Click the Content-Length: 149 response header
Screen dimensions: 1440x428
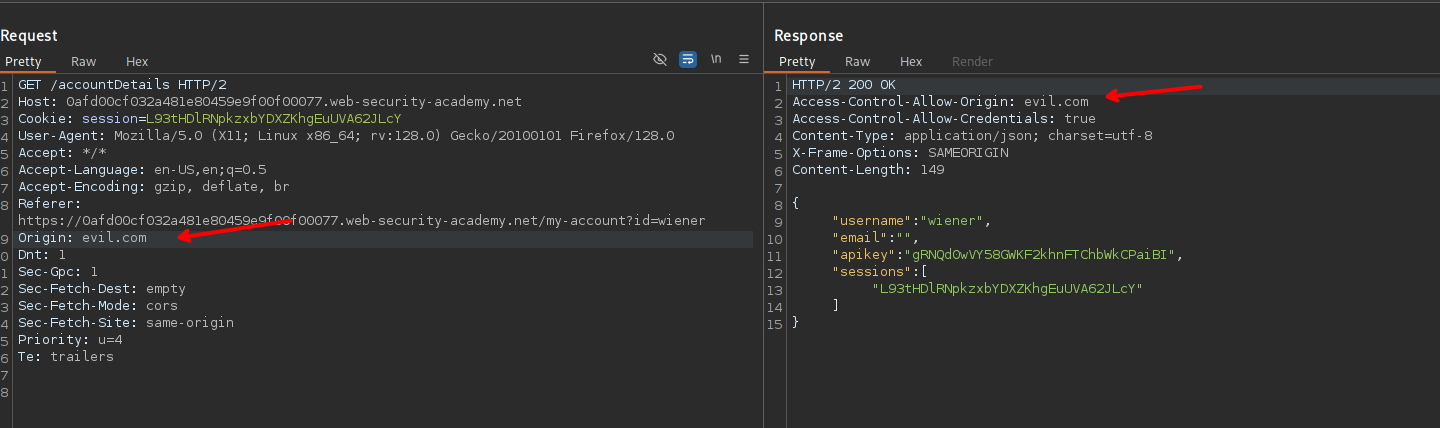click(x=868, y=170)
